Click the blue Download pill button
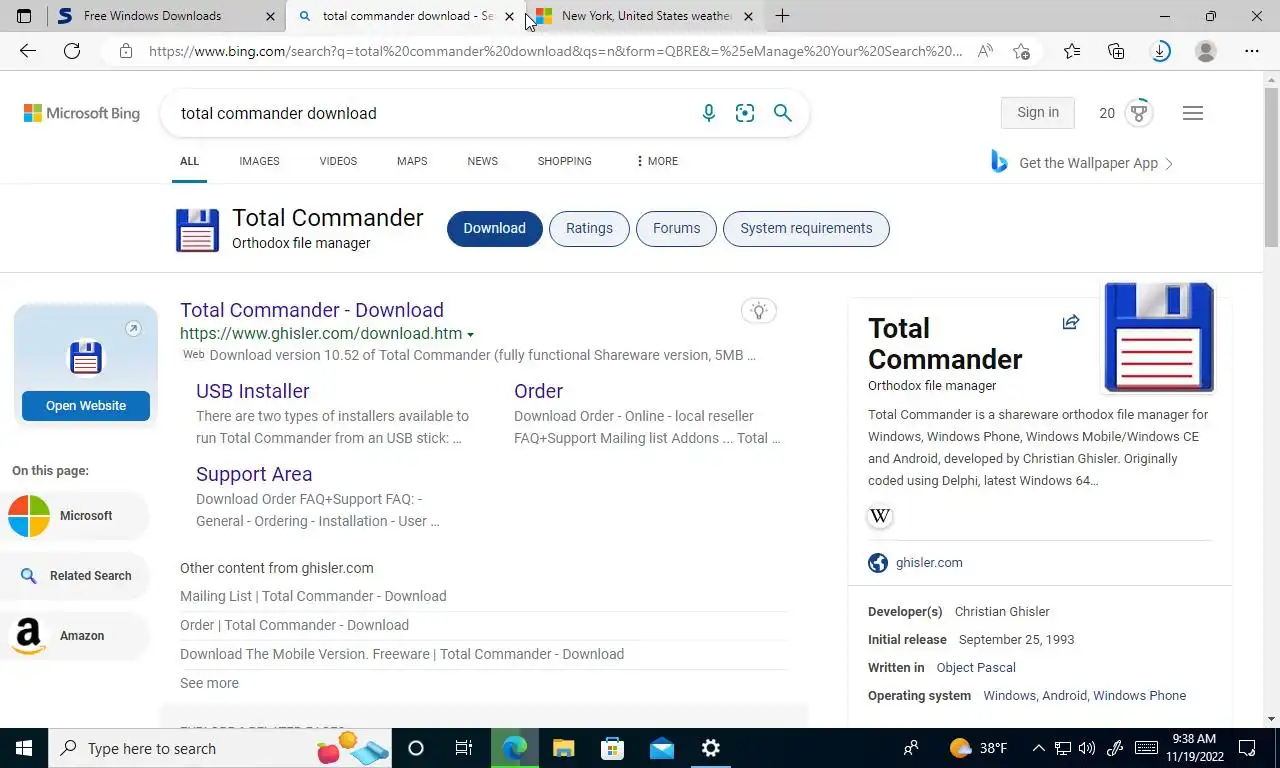Viewport: 1280px width, 768px height. (494, 228)
